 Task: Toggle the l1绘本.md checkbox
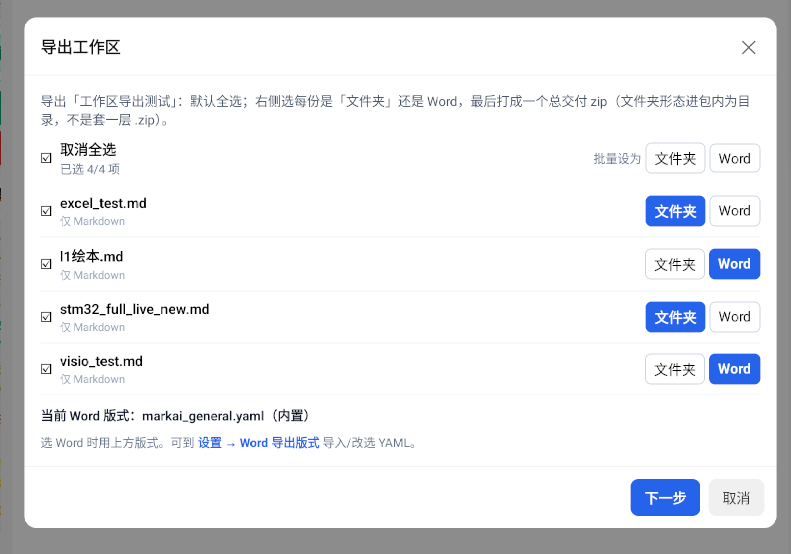click(x=46, y=264)
